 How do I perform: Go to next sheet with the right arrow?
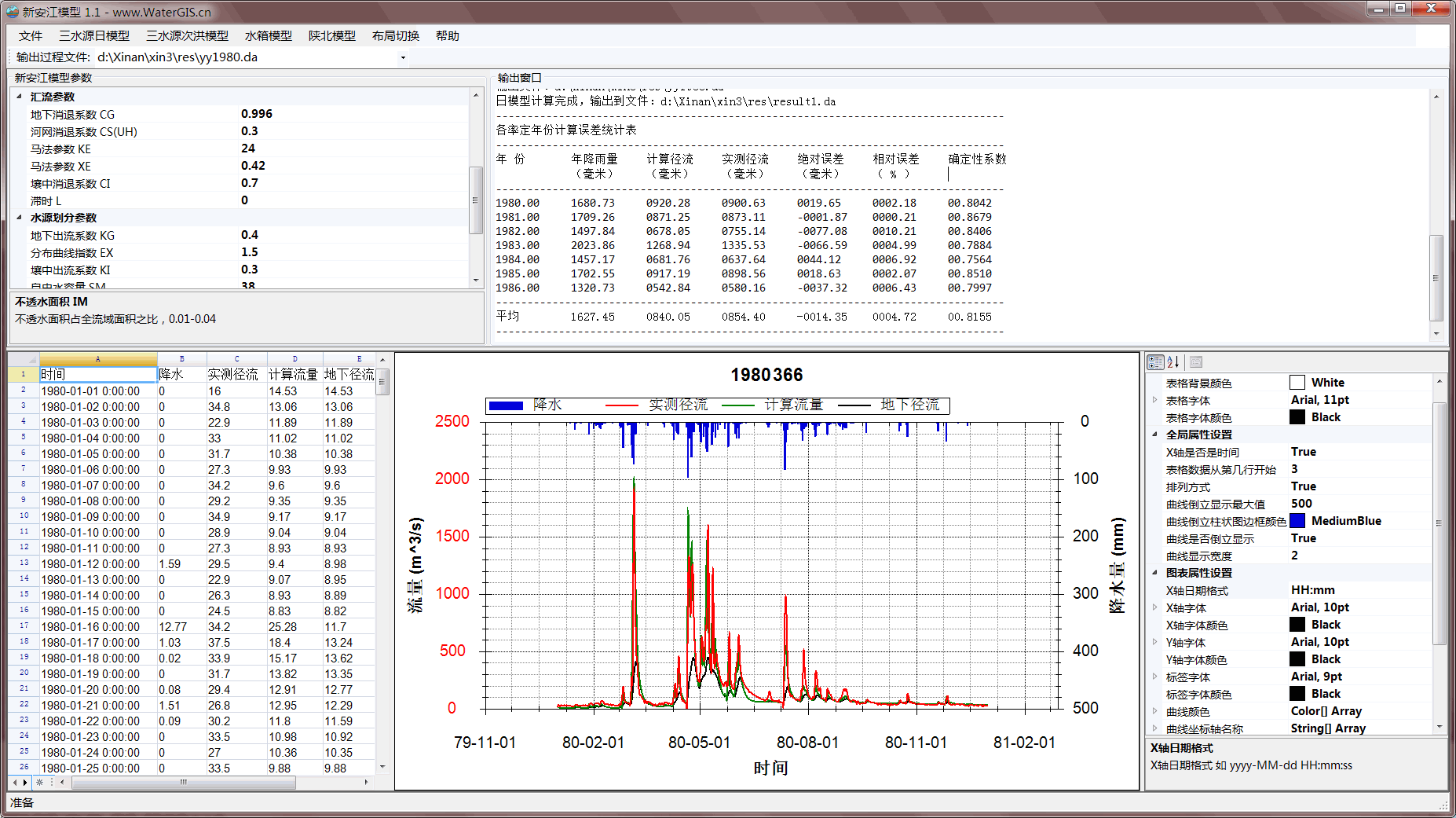tap(26, 783)
